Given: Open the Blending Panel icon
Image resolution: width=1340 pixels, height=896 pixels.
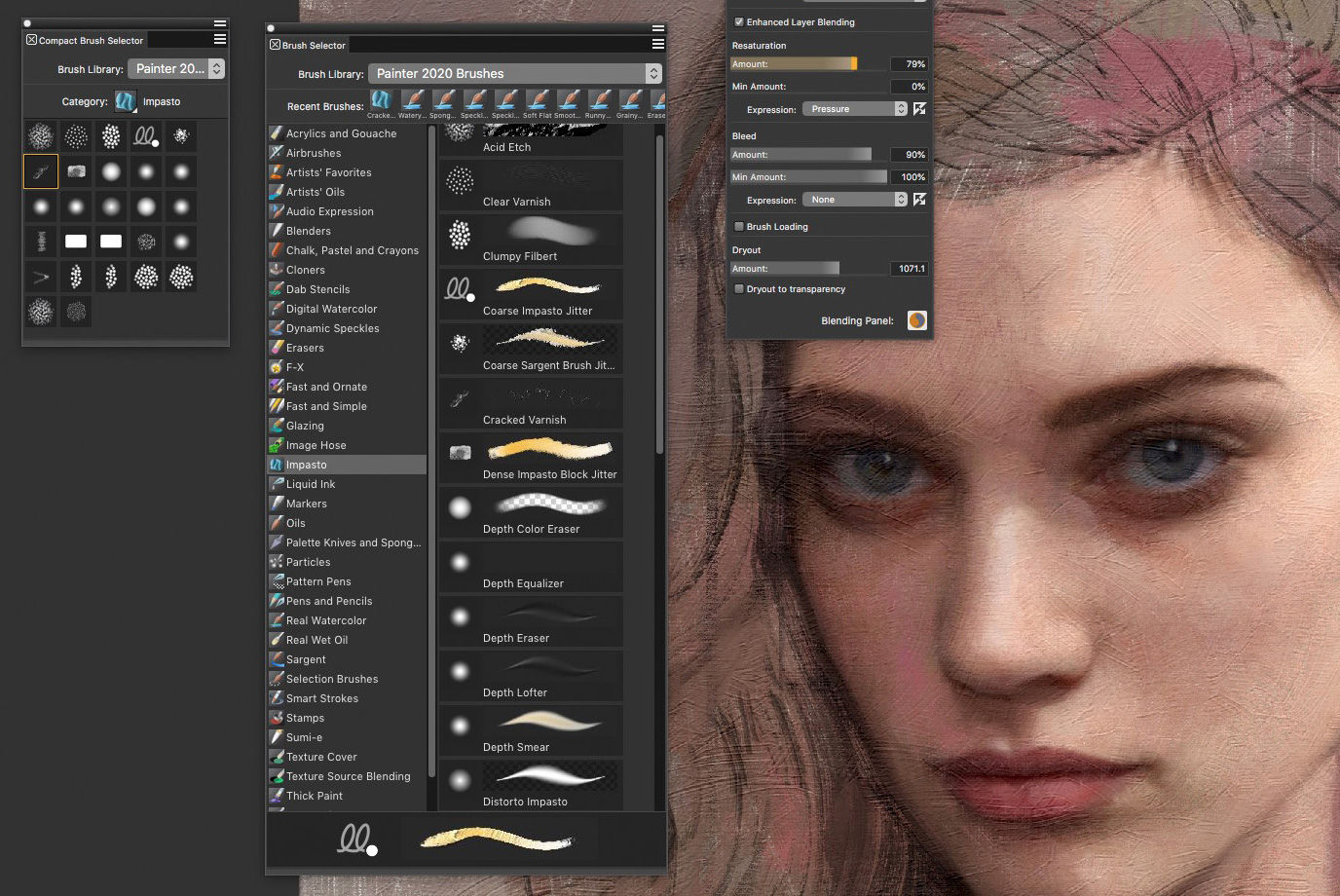Looking at the screenshot, I should tap(916, 320).
